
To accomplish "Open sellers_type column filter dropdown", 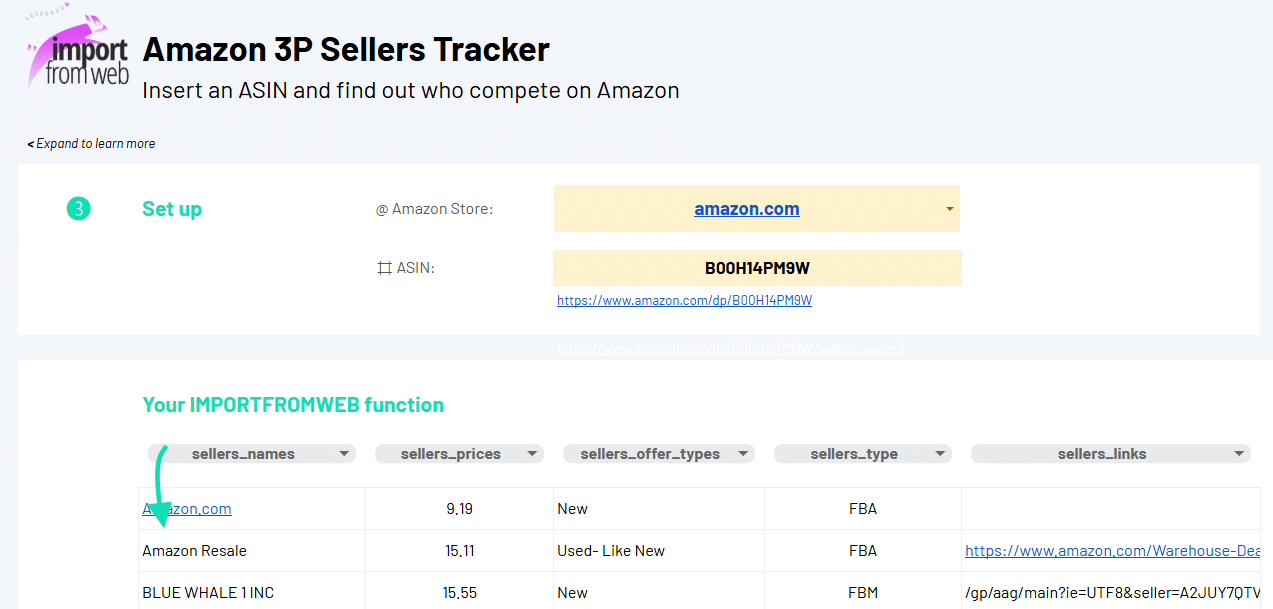I will [941, 454].
